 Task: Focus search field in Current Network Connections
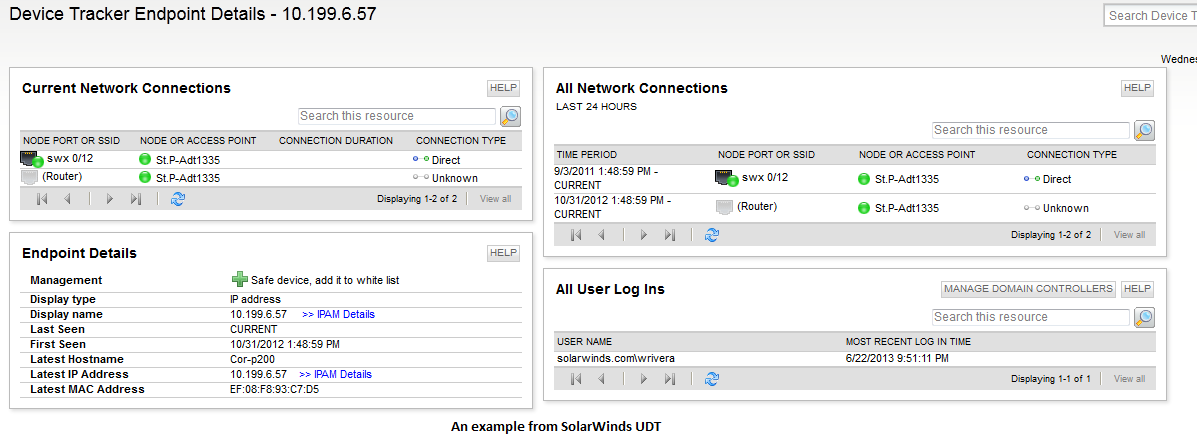(x=397, y=116)
